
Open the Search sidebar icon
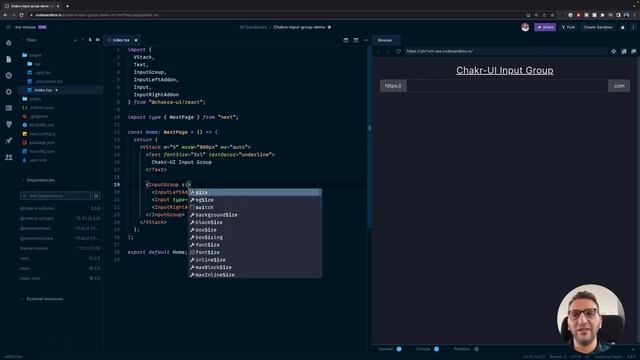(9, 76)
